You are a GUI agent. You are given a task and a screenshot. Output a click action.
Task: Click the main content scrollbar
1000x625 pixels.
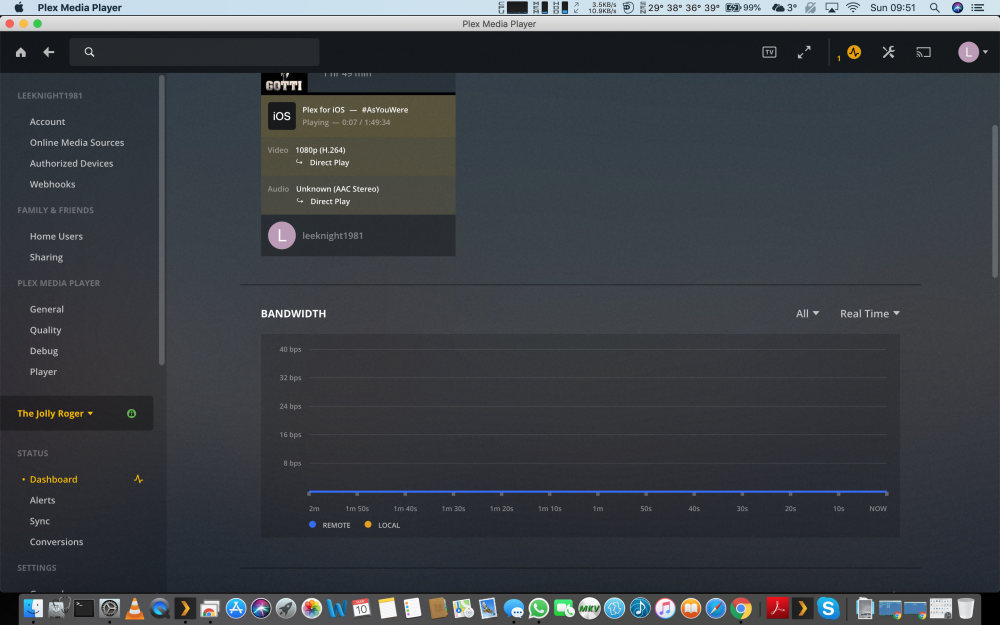994,201
